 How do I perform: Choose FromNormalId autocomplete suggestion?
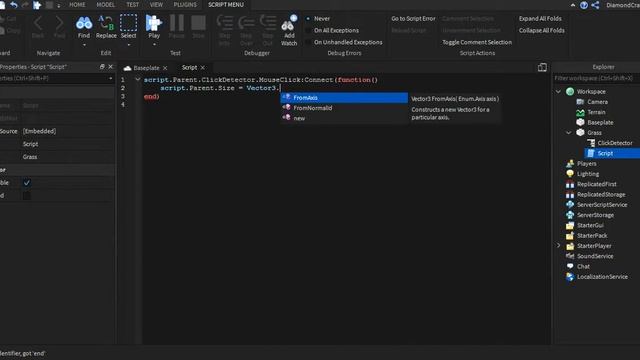click(x=344, y=108)
